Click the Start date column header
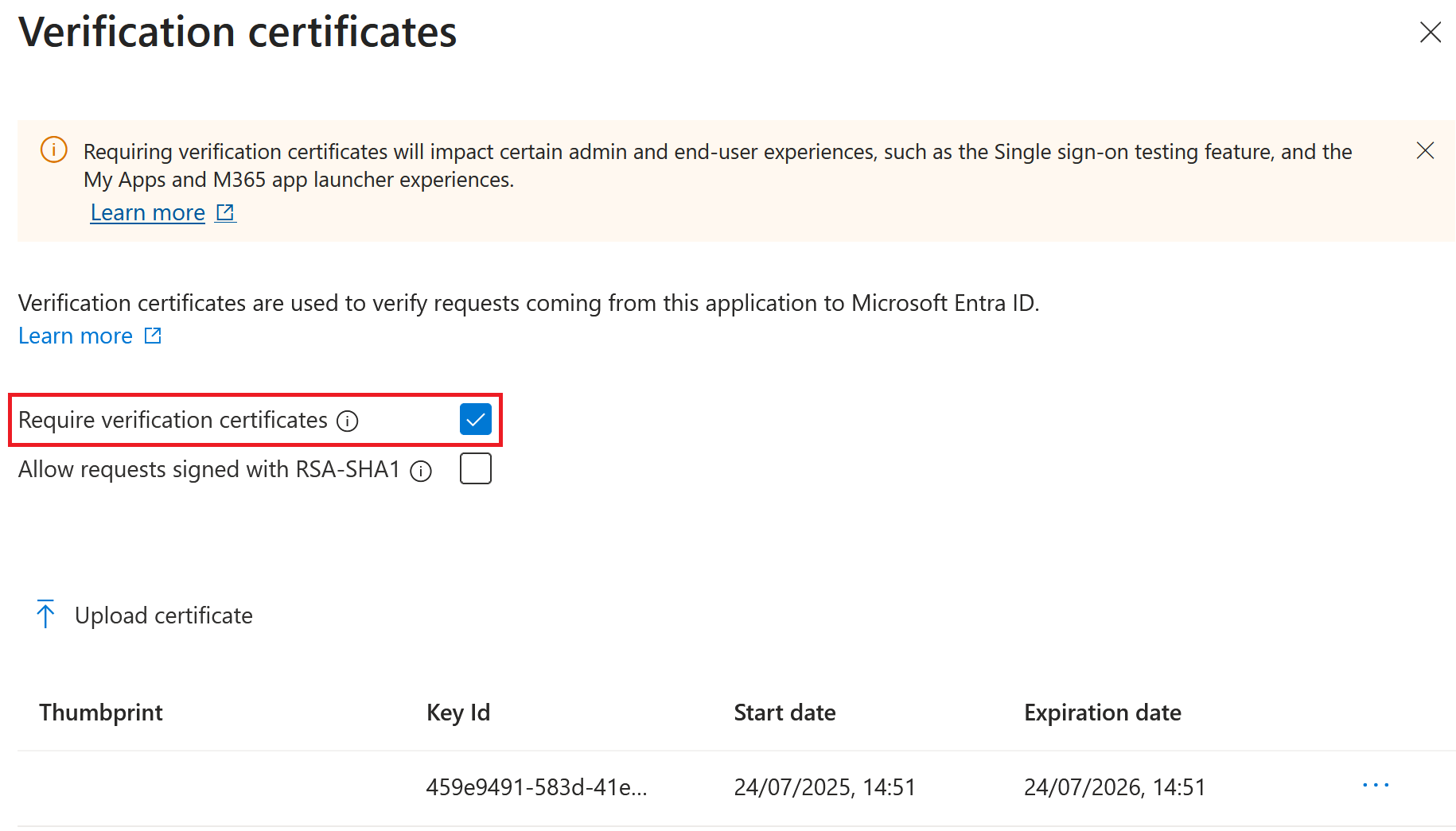Viewport: 1456px width, 831px height. tap(784, 713)
